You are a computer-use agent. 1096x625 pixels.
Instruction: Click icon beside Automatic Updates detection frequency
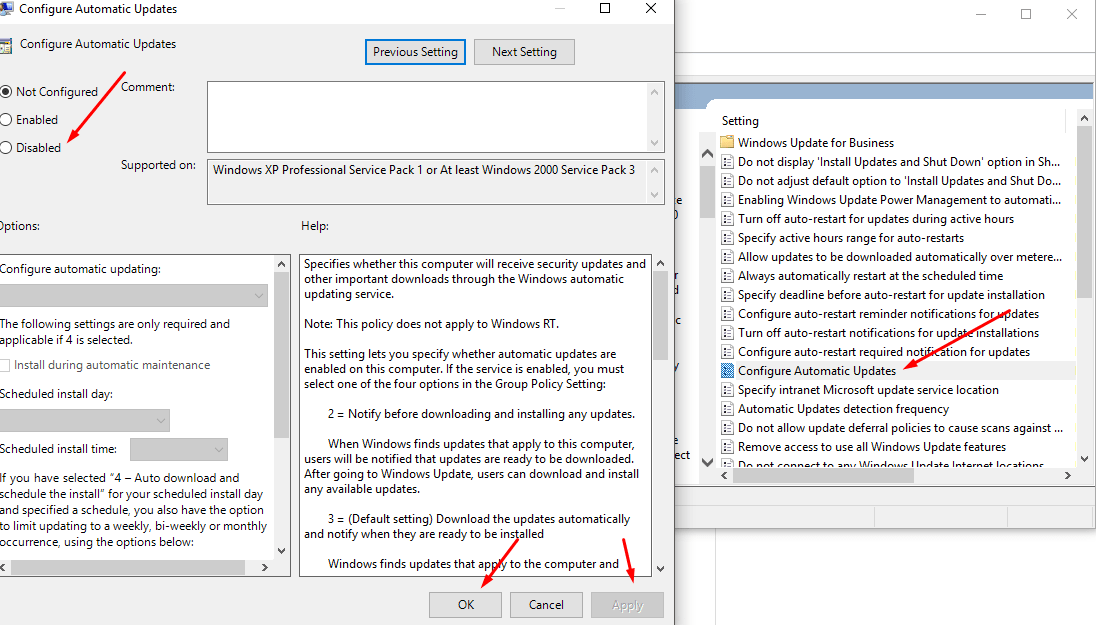tap(727, 409)
